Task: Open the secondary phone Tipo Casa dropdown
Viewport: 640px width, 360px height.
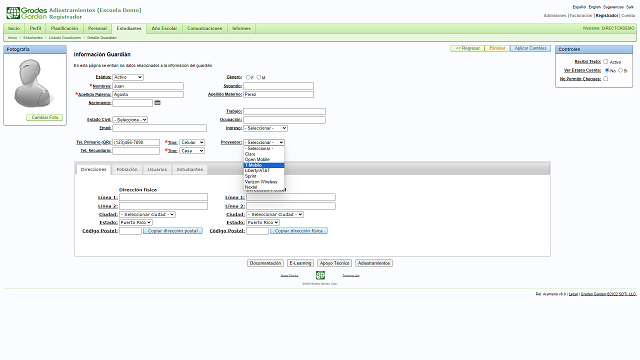Action: (x=192, y=151)
